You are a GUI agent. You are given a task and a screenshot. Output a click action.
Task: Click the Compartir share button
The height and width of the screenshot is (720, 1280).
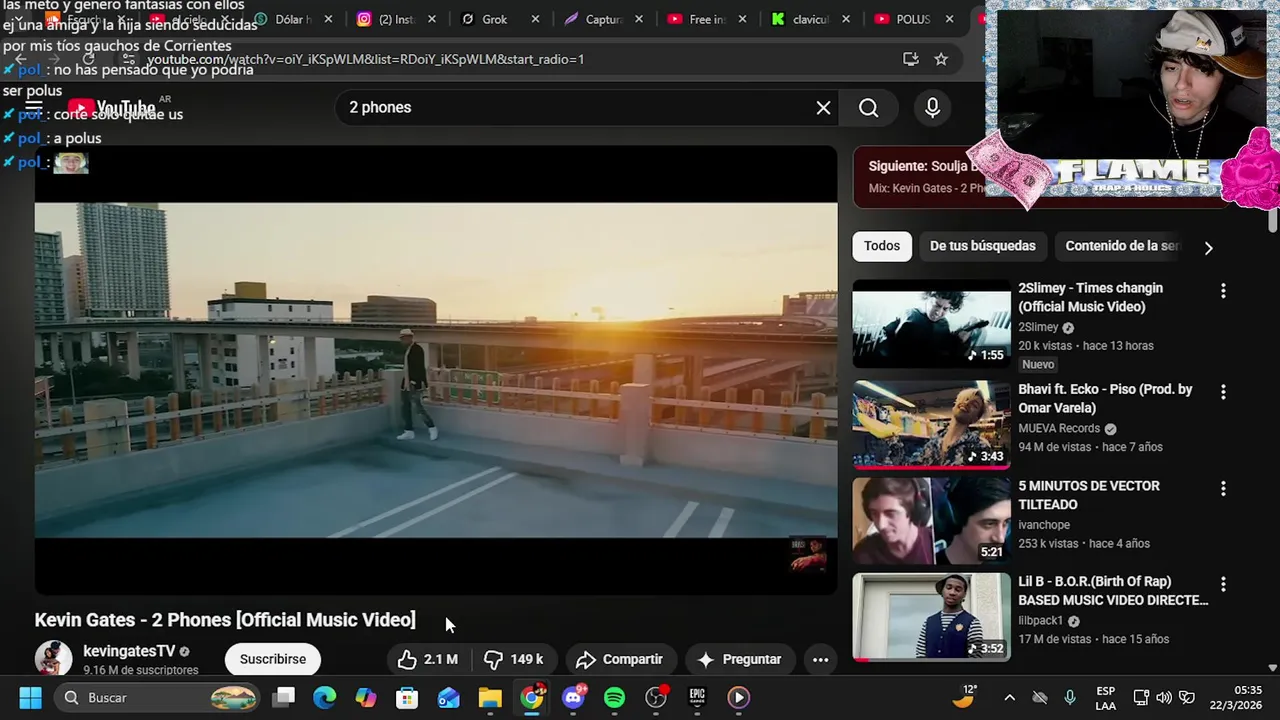pos(620,659)
